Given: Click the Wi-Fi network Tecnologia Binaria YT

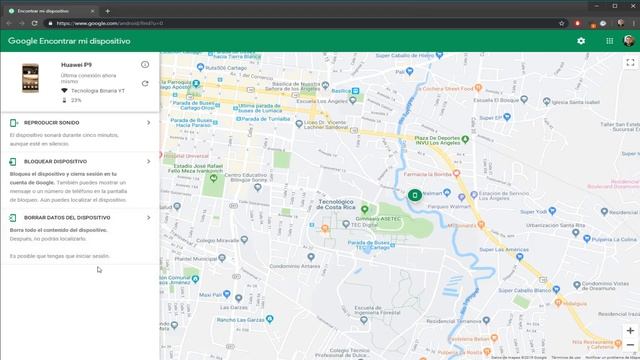Looking at the screenshot, I should tap(98, 91).
